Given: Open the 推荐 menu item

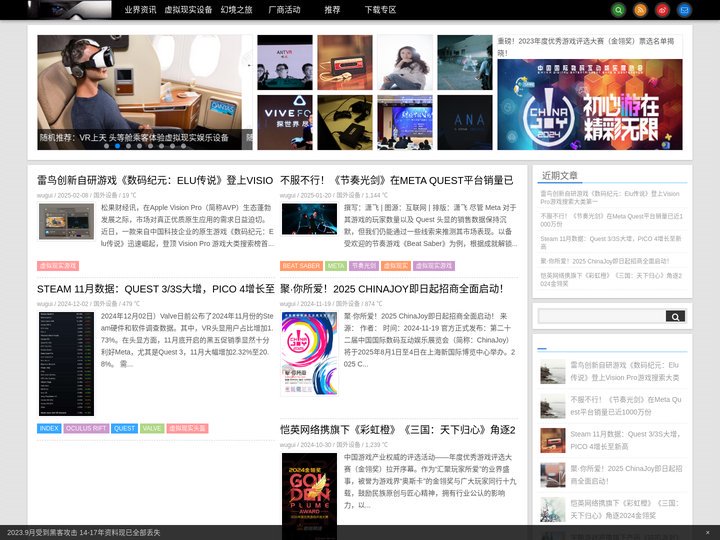Looking at the screenshot, I should tap(332, 10).
